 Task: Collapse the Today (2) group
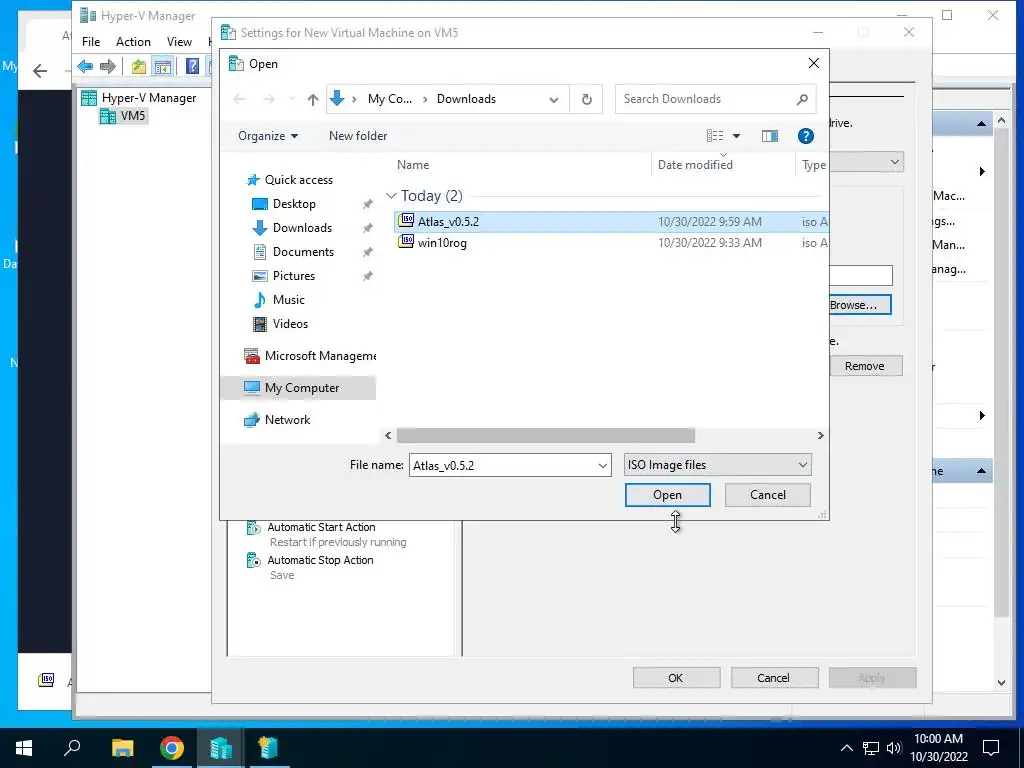391,196
